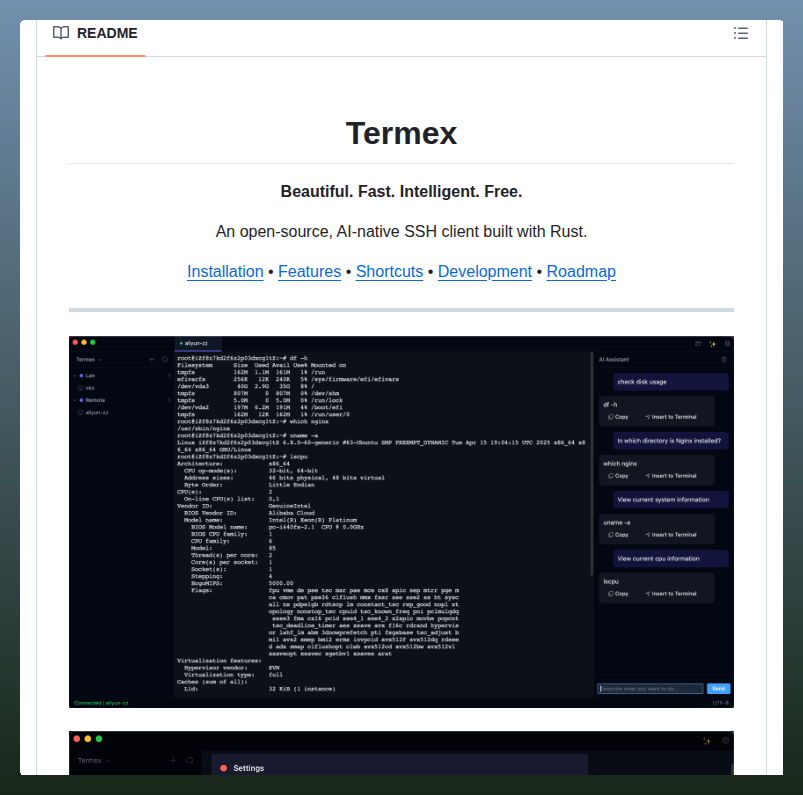Screen dimensions: 803x795
Task: Click Copy under the 'lscpu' suggestion
Action: pyautogui.click(x=618, y=594)
